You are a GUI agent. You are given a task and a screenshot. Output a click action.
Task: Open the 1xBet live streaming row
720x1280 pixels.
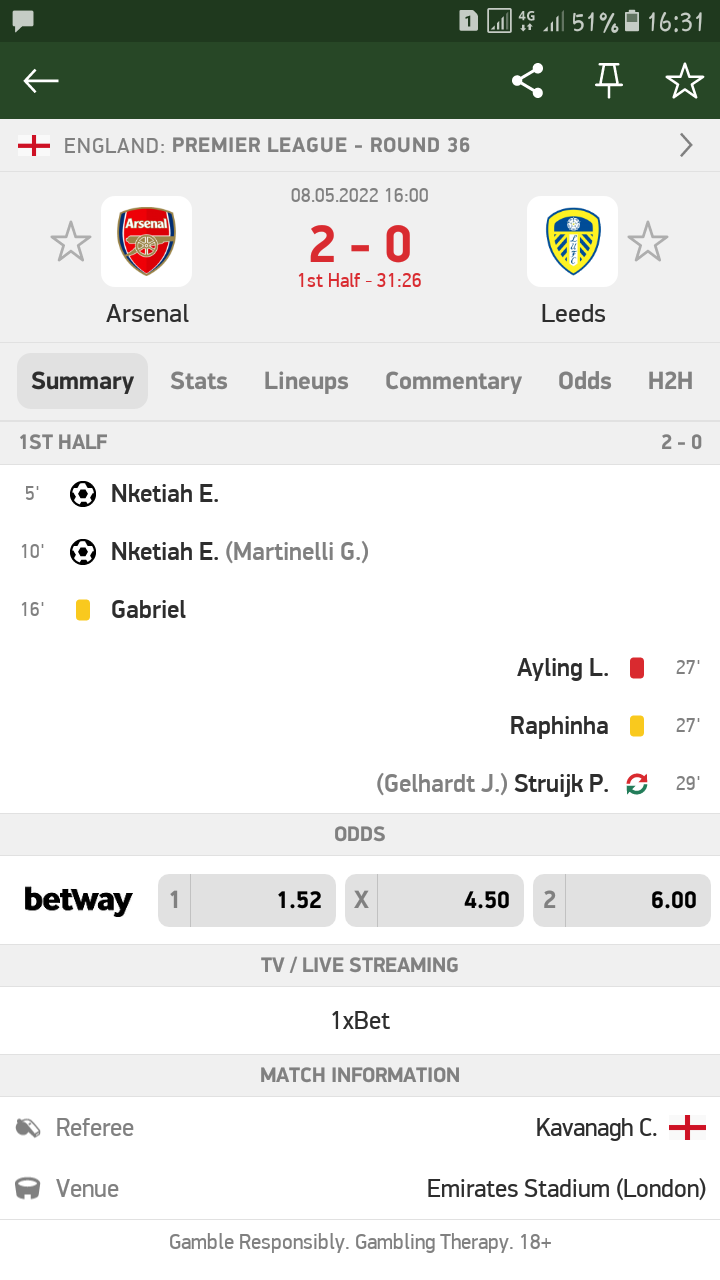360,1021
